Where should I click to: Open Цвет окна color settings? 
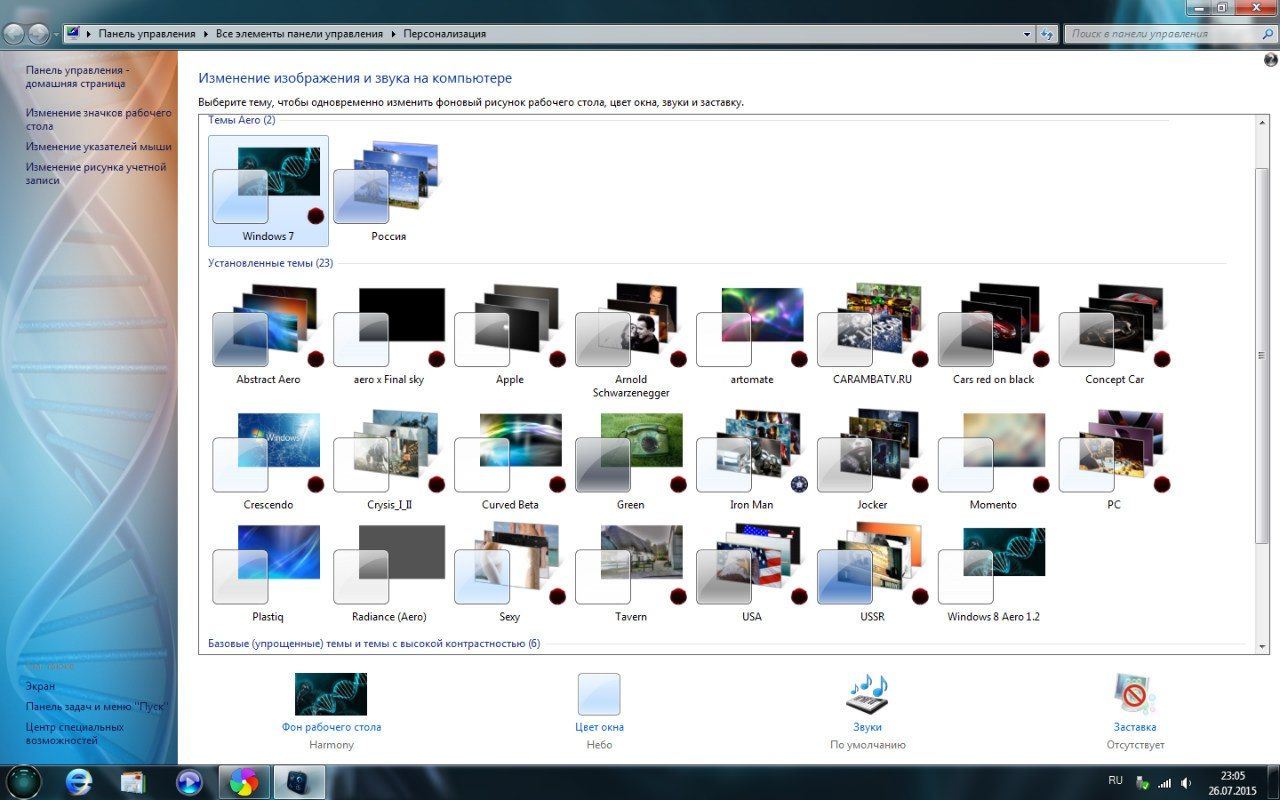pos(599,727)
